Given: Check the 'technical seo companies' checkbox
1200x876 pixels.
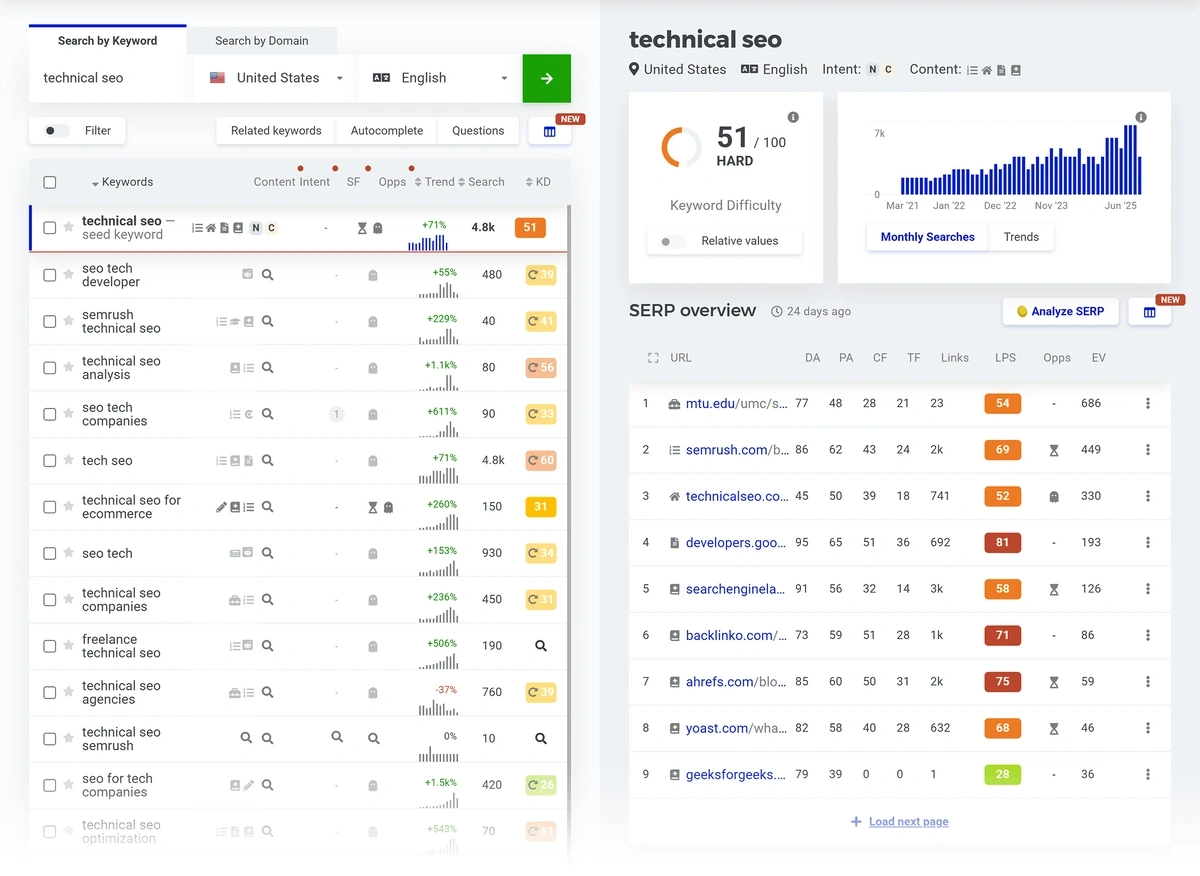Looking at the screenshot, I should click(x=50, y=600).
